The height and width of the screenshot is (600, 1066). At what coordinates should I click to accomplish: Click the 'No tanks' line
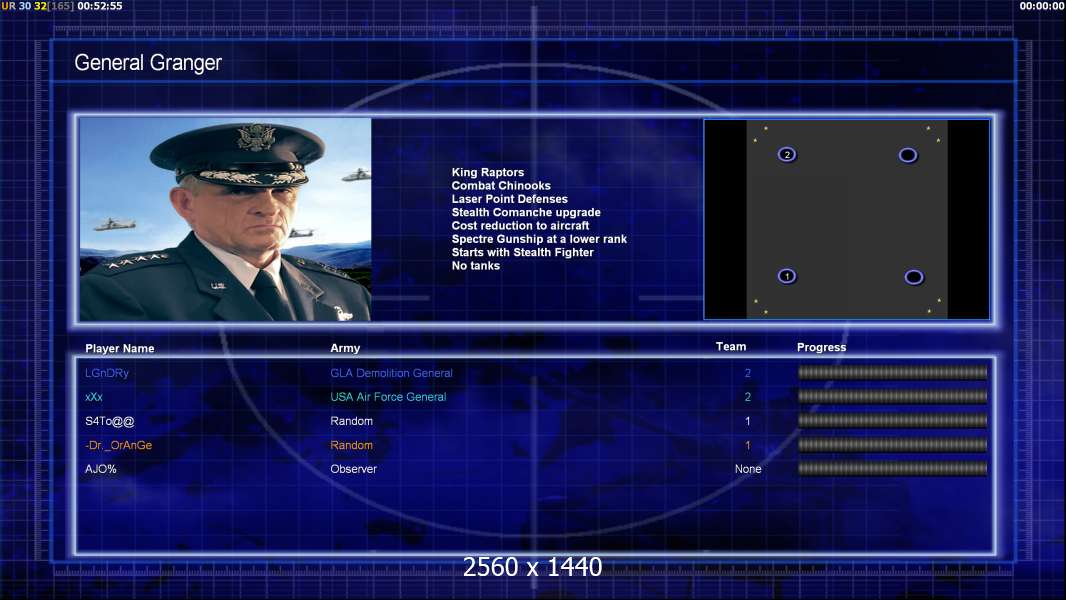(x=475, y=266)
